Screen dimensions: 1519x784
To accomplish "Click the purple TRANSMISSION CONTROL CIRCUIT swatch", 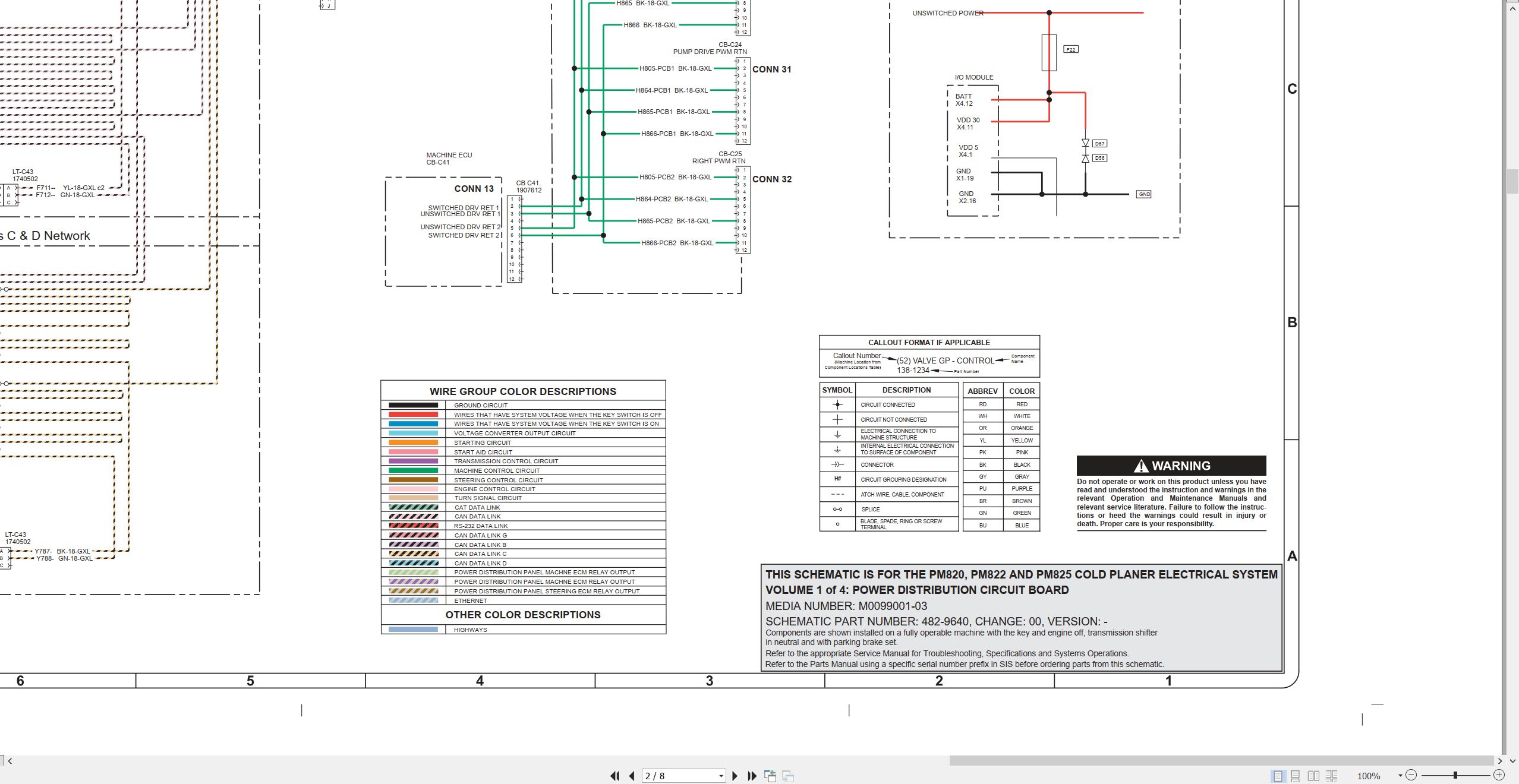I will click(x=413, y=461).
